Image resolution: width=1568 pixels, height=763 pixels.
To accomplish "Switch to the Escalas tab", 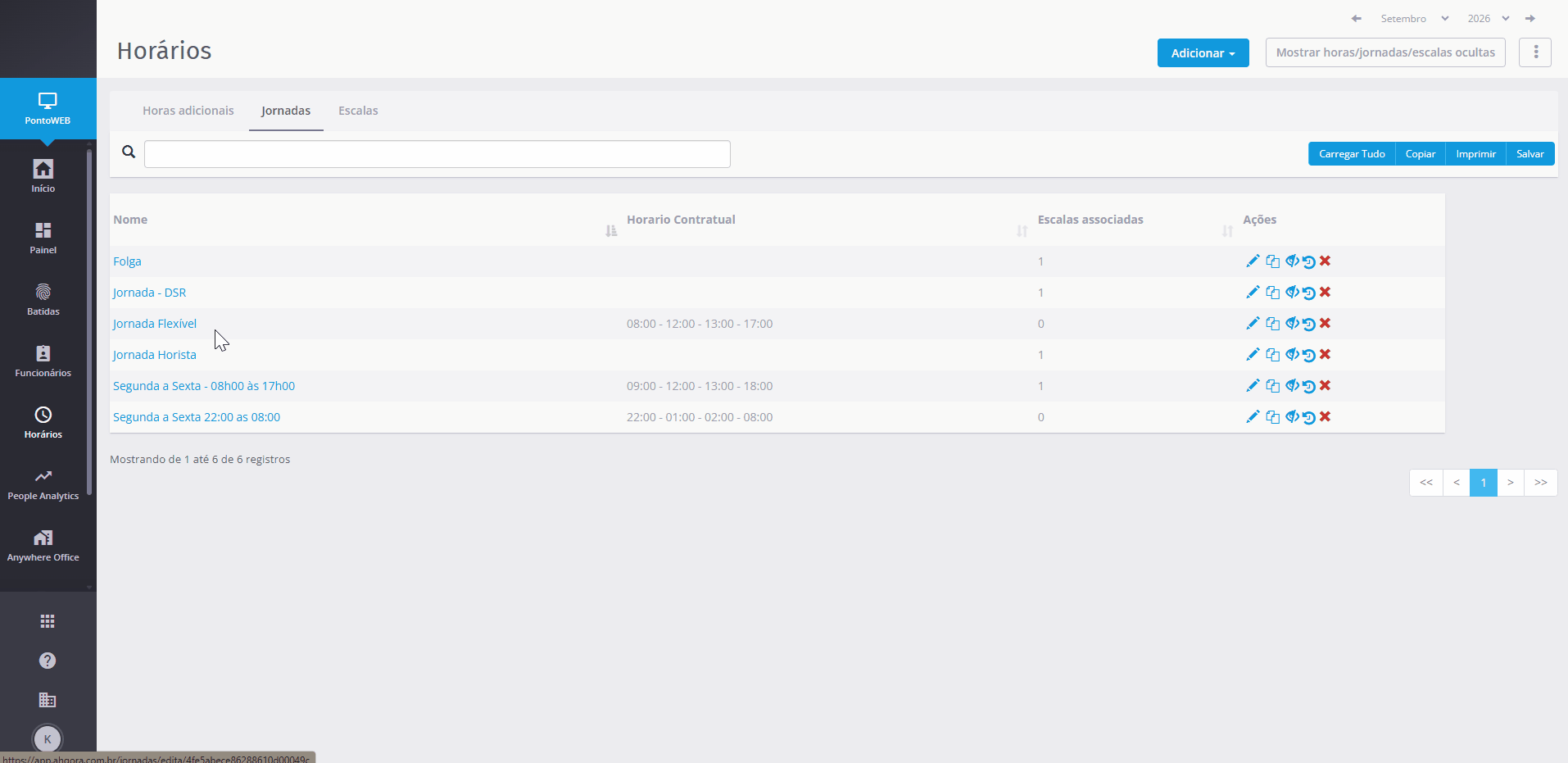I will (x=358, y=111).
